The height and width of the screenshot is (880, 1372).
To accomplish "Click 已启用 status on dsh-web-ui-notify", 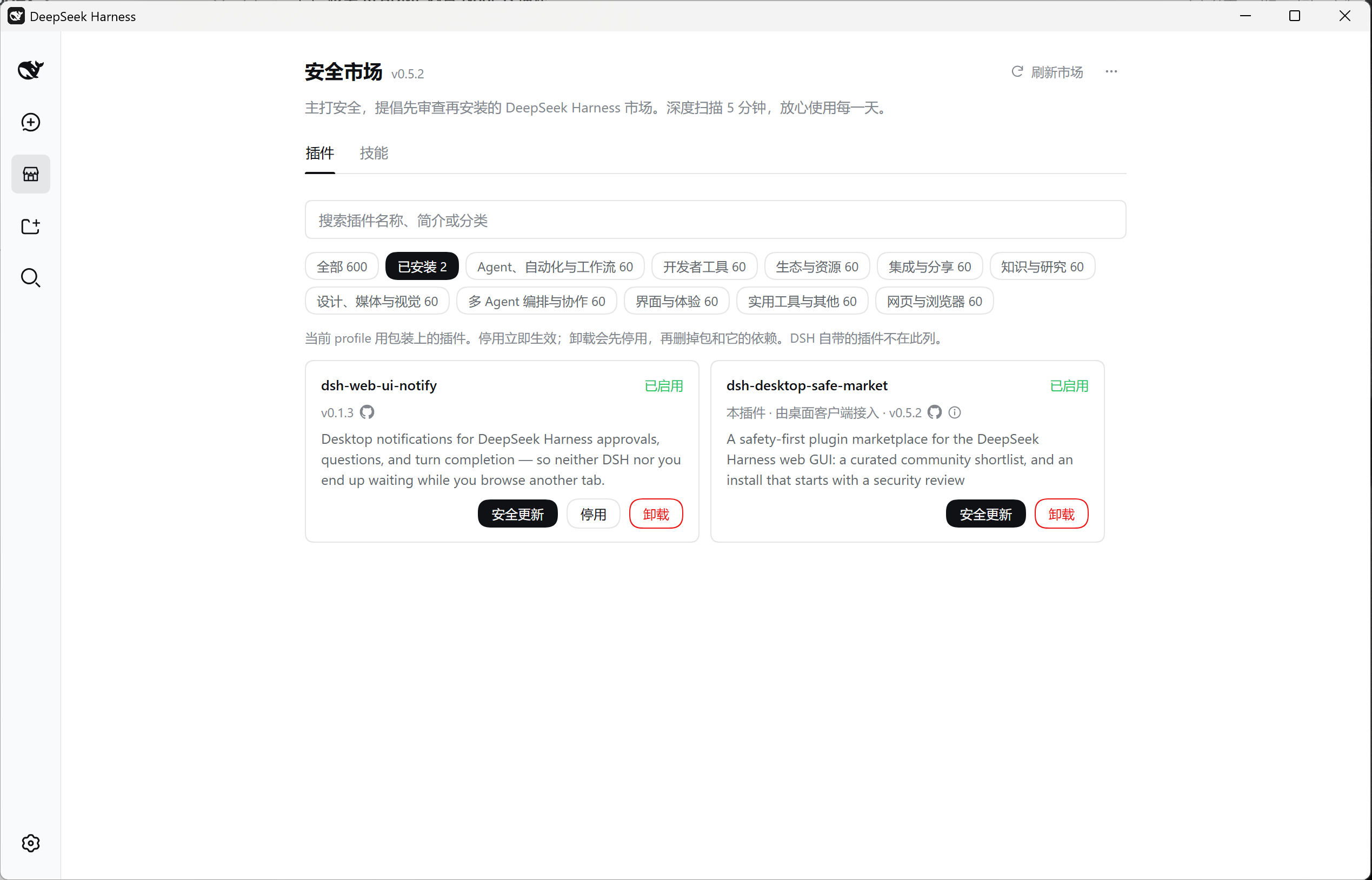I will tap(663, 386).
